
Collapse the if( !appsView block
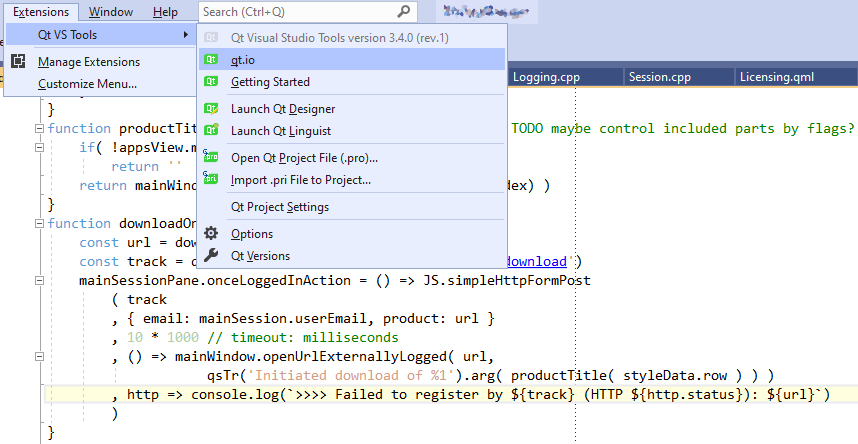coord(39,147)
